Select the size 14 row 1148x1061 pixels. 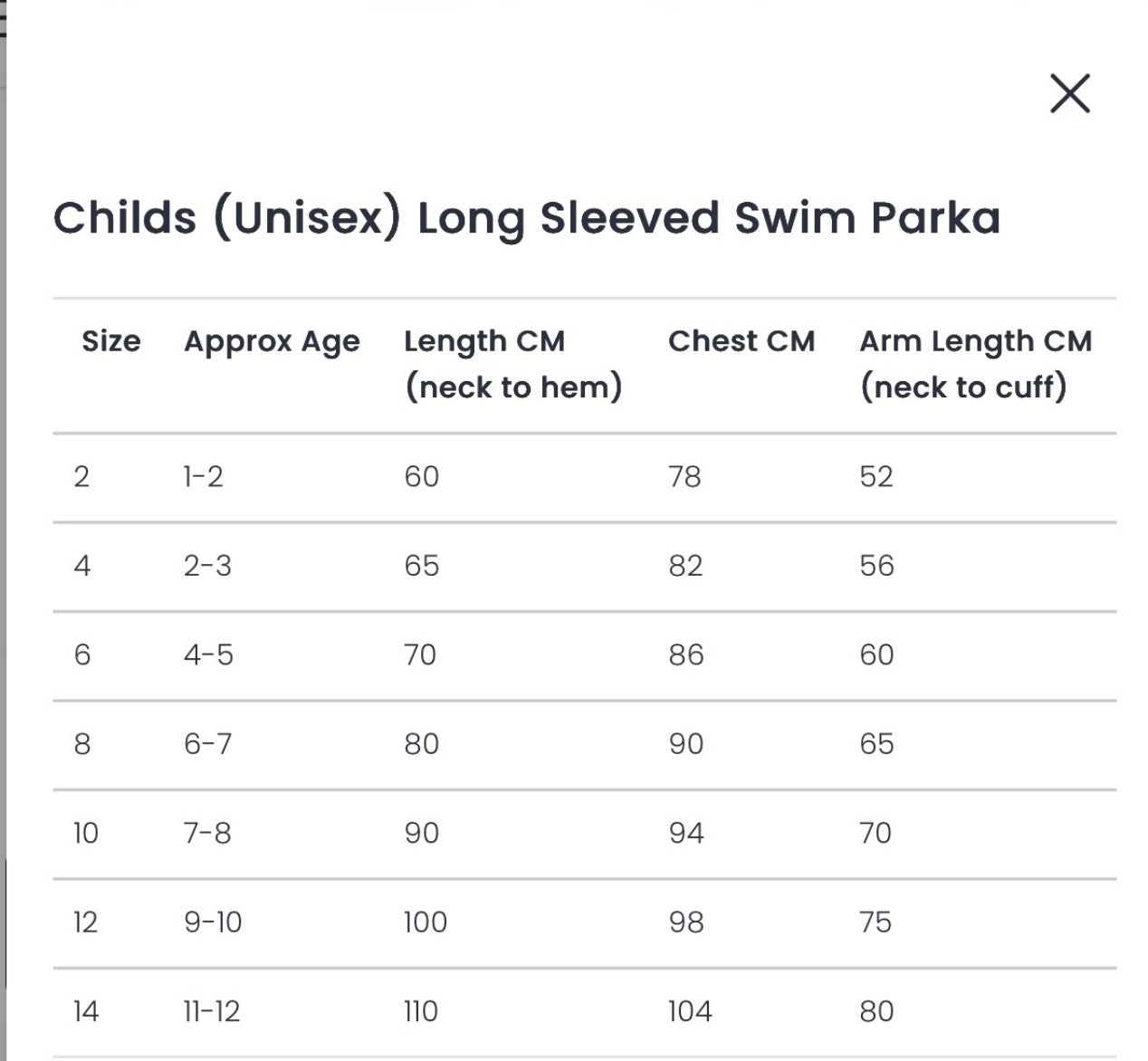pyautogui.click(x=85, y=1011)
